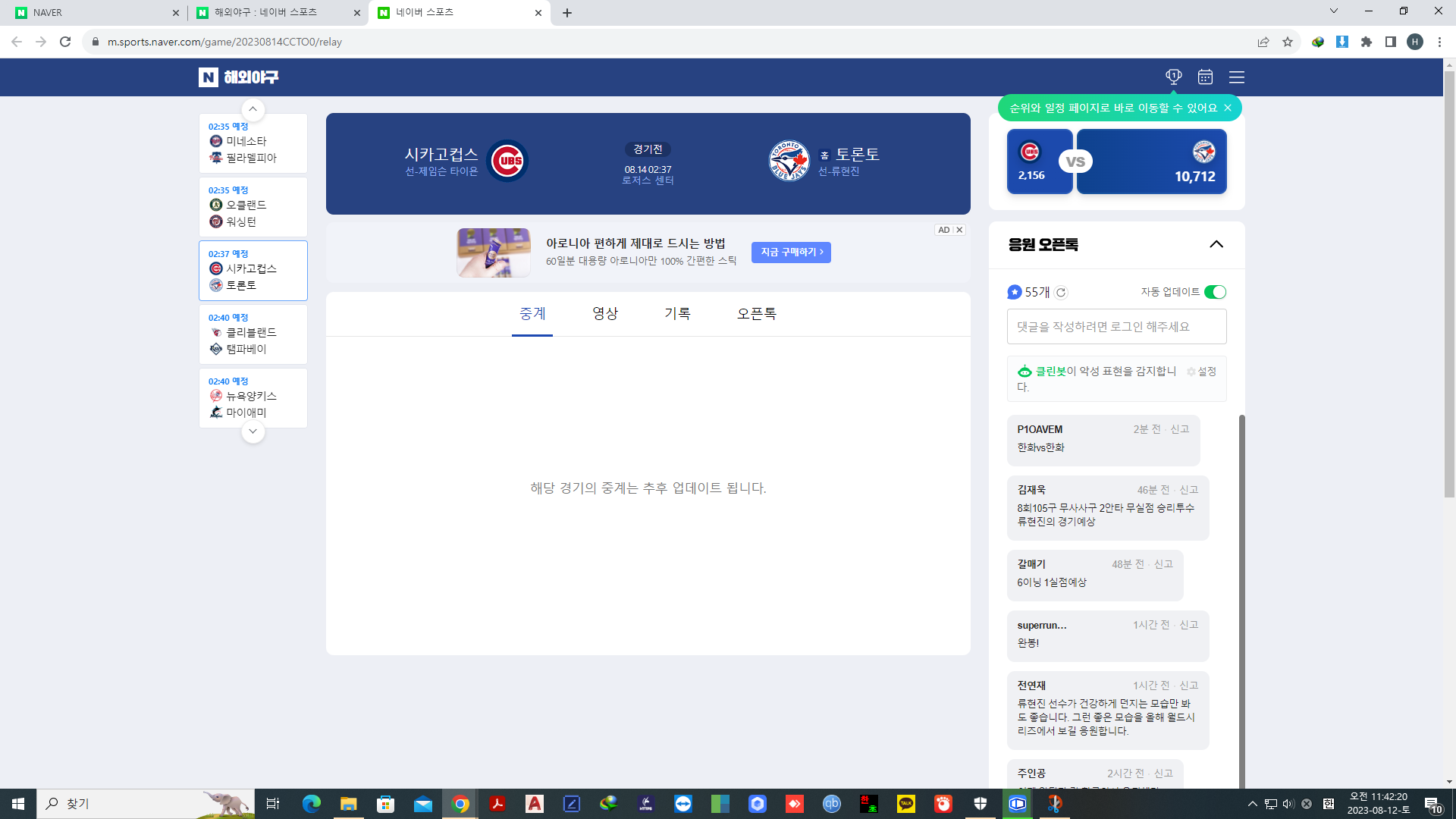This screenshot has width=1456, height=819.
Task: Vote for Cubs with 2,156 cheers
Action: [x=1038, y=162]
